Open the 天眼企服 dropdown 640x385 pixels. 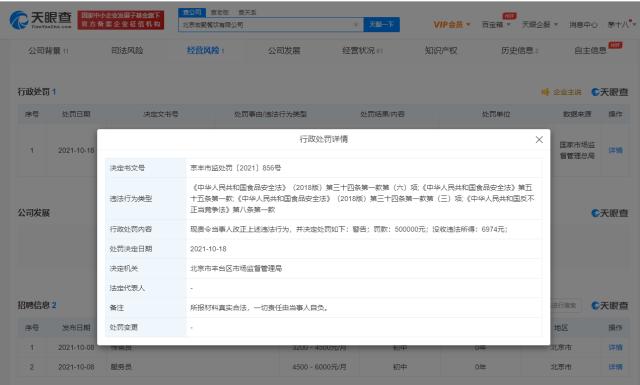(540, 24)
